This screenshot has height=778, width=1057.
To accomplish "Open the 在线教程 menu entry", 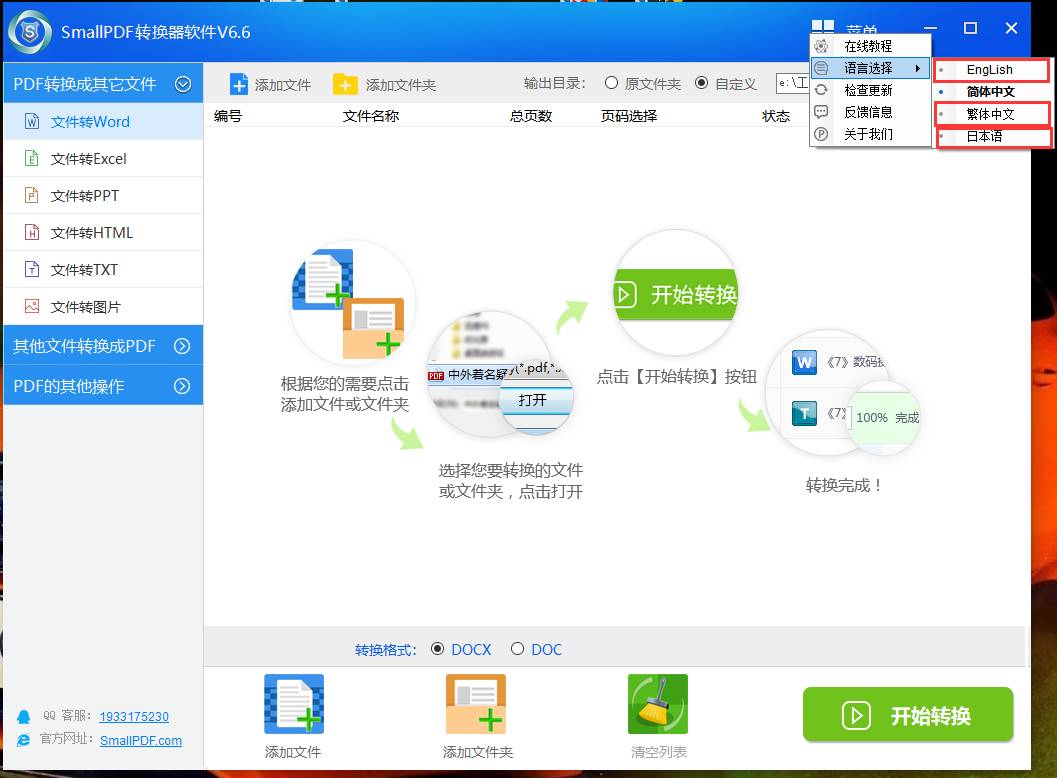I will click(x=870, y=46).
